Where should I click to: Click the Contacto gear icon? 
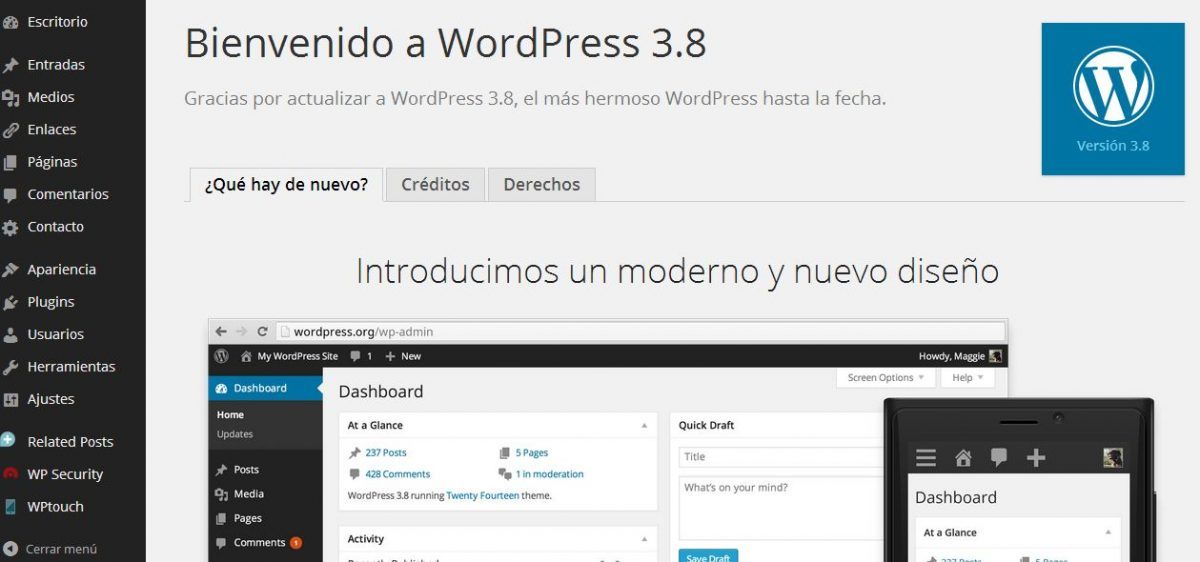10,227
